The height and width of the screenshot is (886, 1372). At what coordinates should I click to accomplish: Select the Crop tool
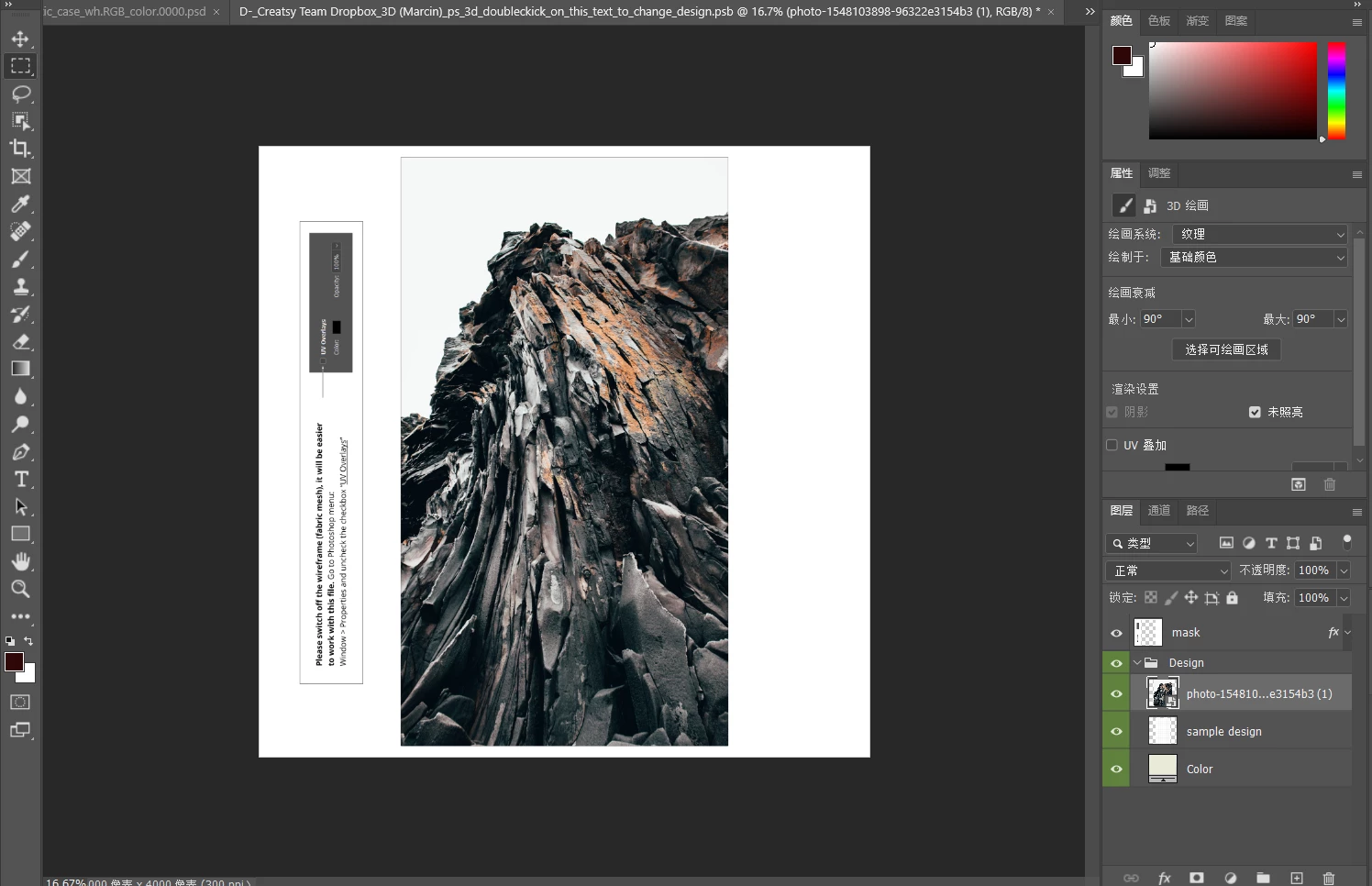coord(21,149)
